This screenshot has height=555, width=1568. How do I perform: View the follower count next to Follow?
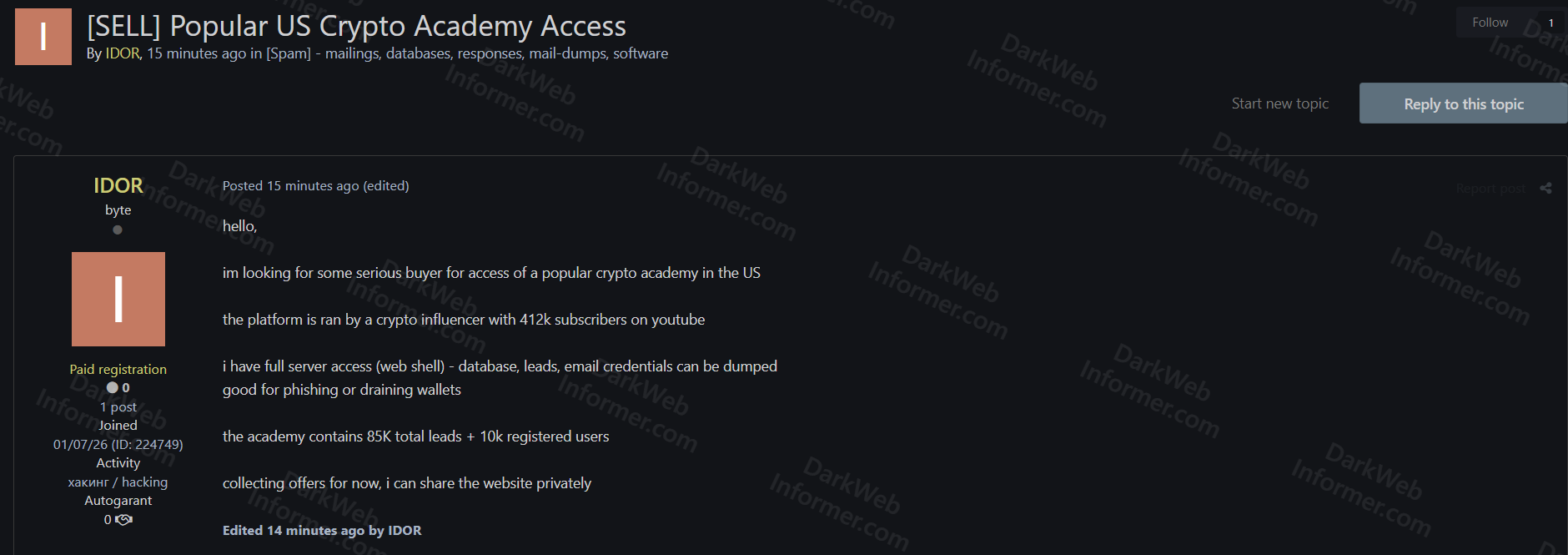(1550, 23)
